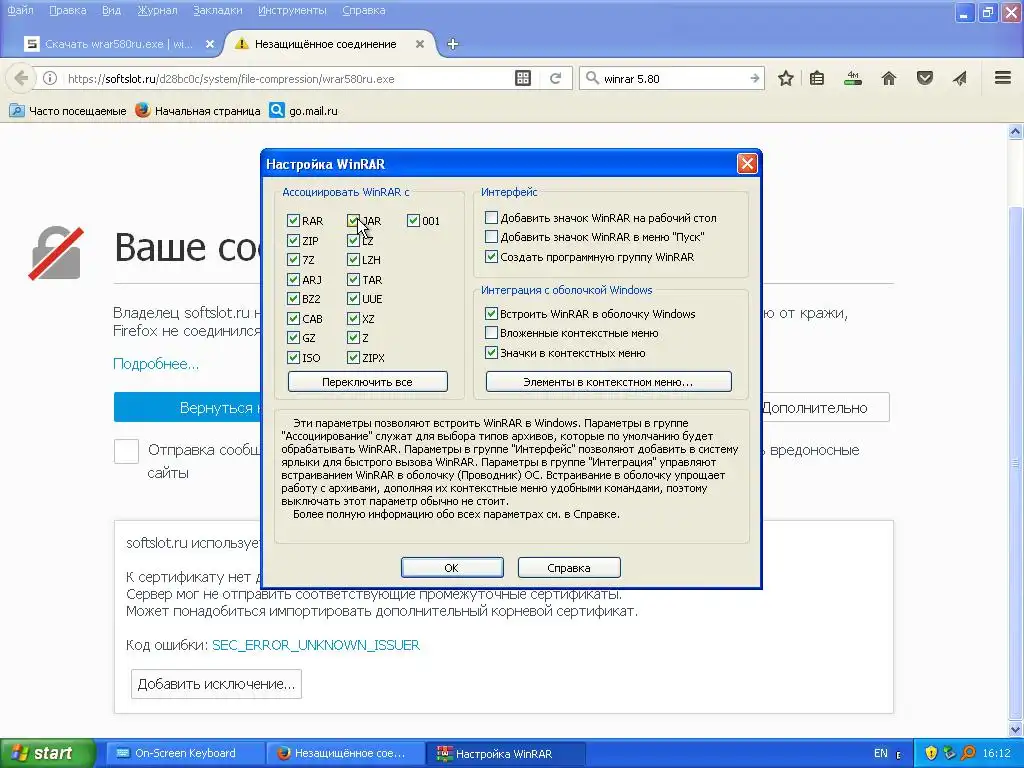The width and height of the screenshot is (1024, 768).
Task: Click 'Добавить исключение...' button
Action: coord(216,684)
